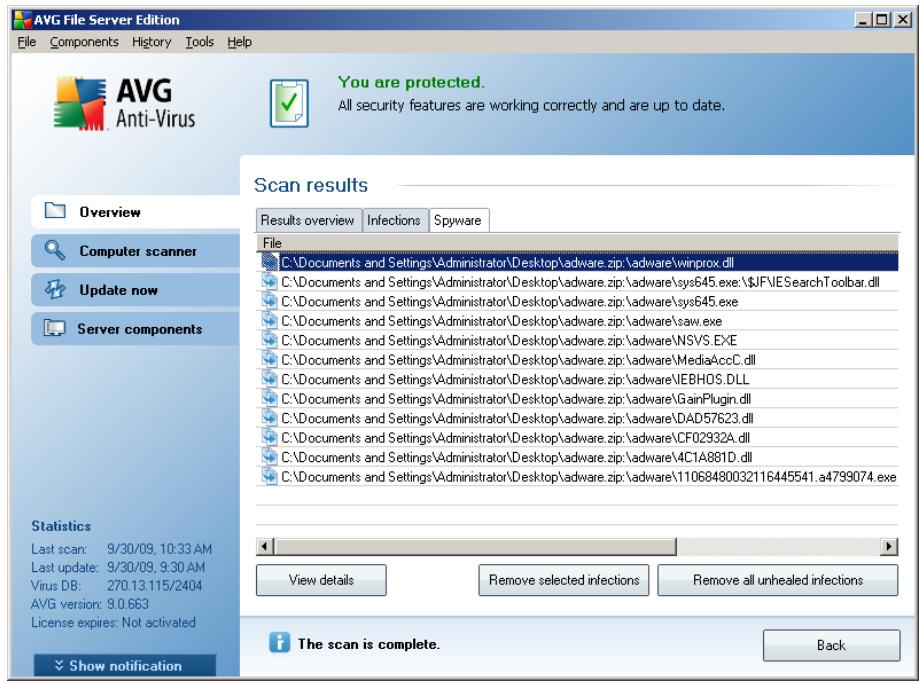This screenshot has height=684, width=923.
Task: Click the spyware icon beside saw.exe
Action: pos(269,320)
